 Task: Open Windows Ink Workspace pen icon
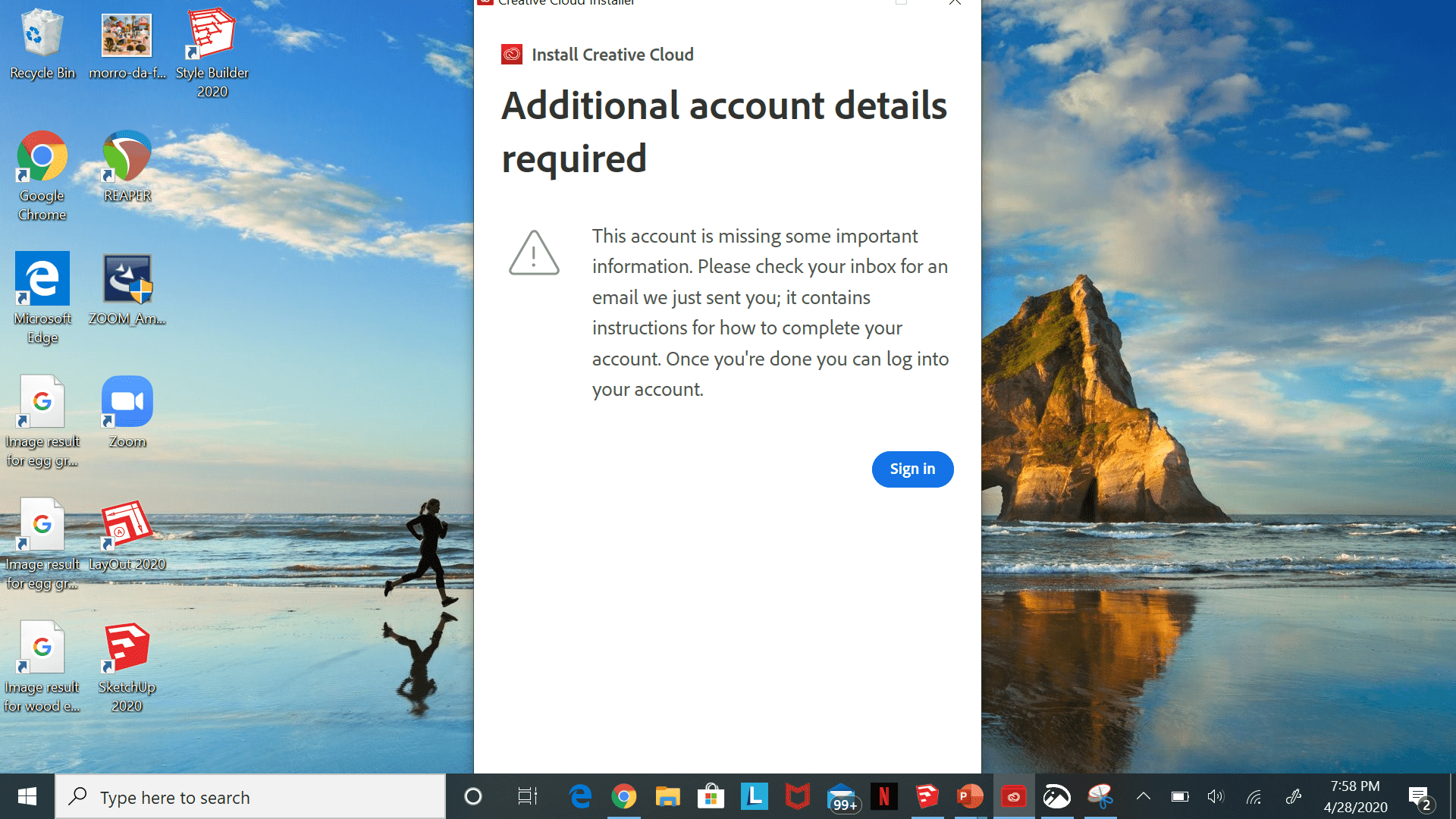point(1294,796)
